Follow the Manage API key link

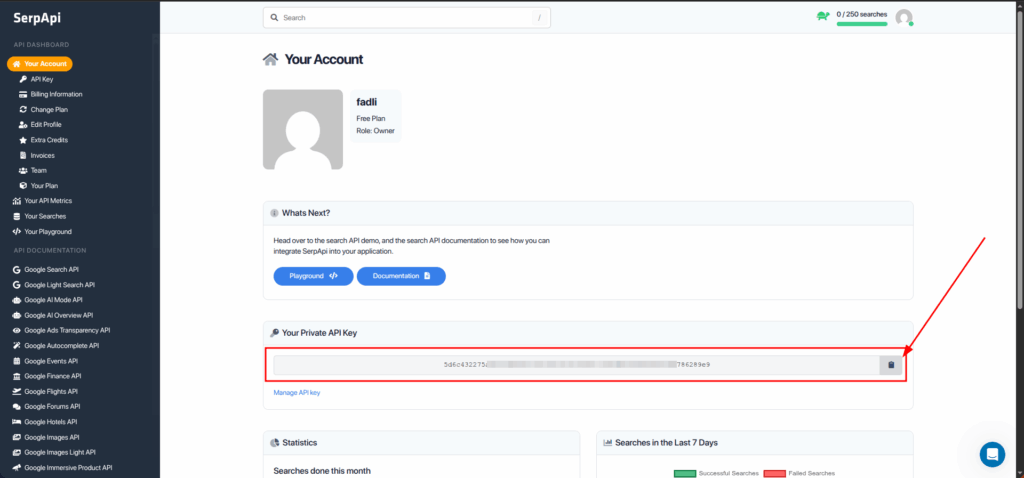tap(297, 393)
